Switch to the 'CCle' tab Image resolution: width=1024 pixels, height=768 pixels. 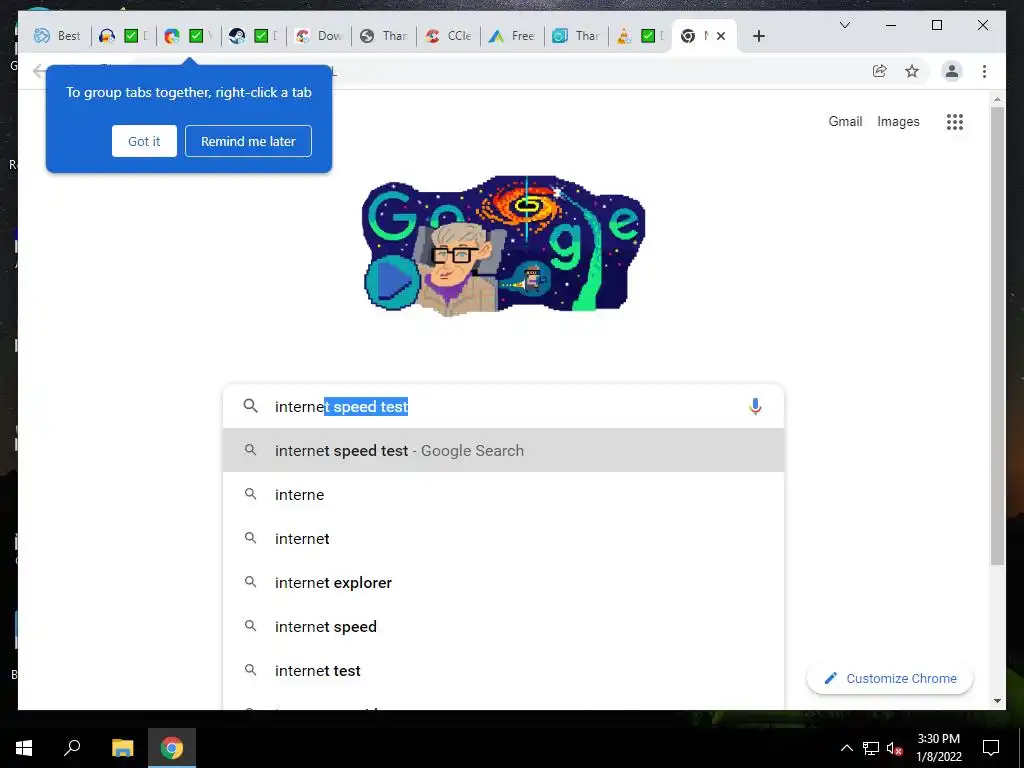point(449,36)
